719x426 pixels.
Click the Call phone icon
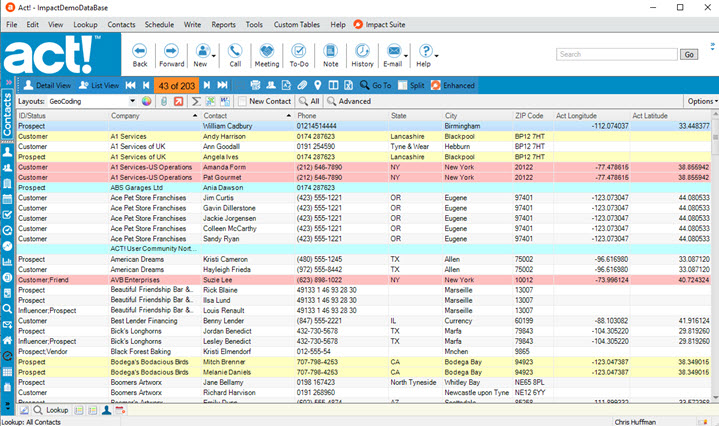coord(235,50)
